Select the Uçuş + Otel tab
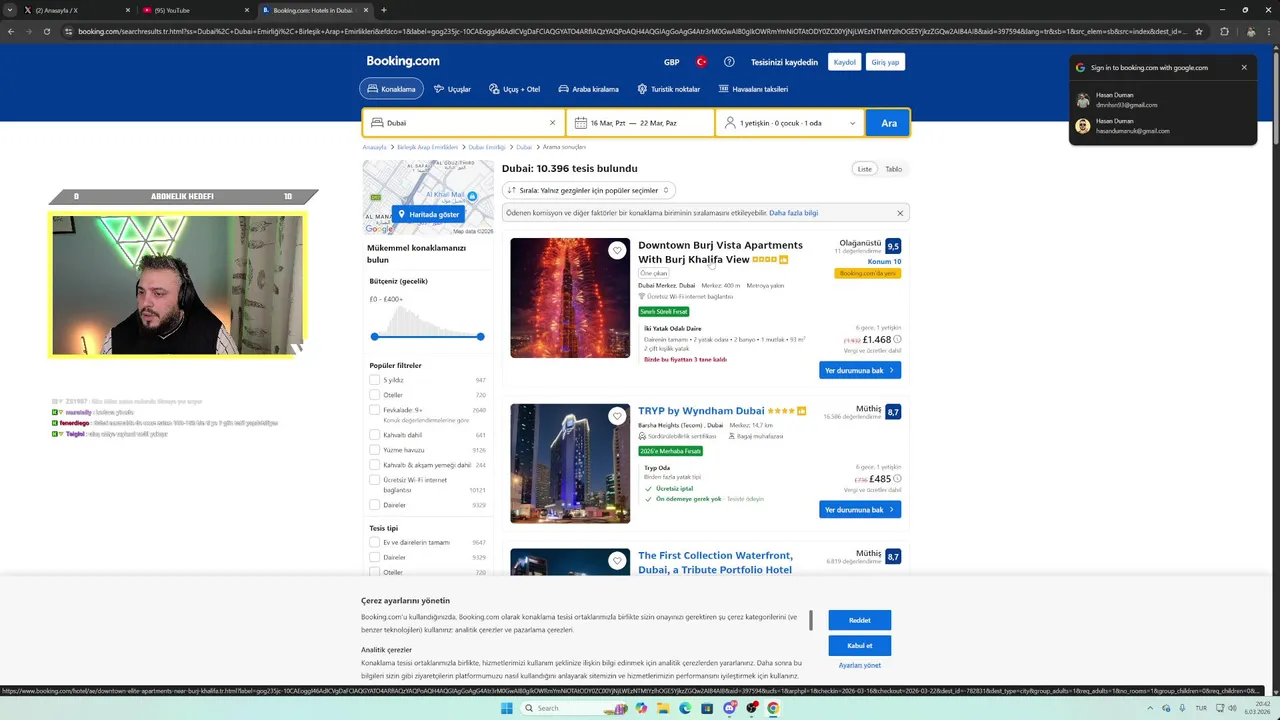Image resolution: width=1280 pixels, height=720 pixels. tap(514, 89)
